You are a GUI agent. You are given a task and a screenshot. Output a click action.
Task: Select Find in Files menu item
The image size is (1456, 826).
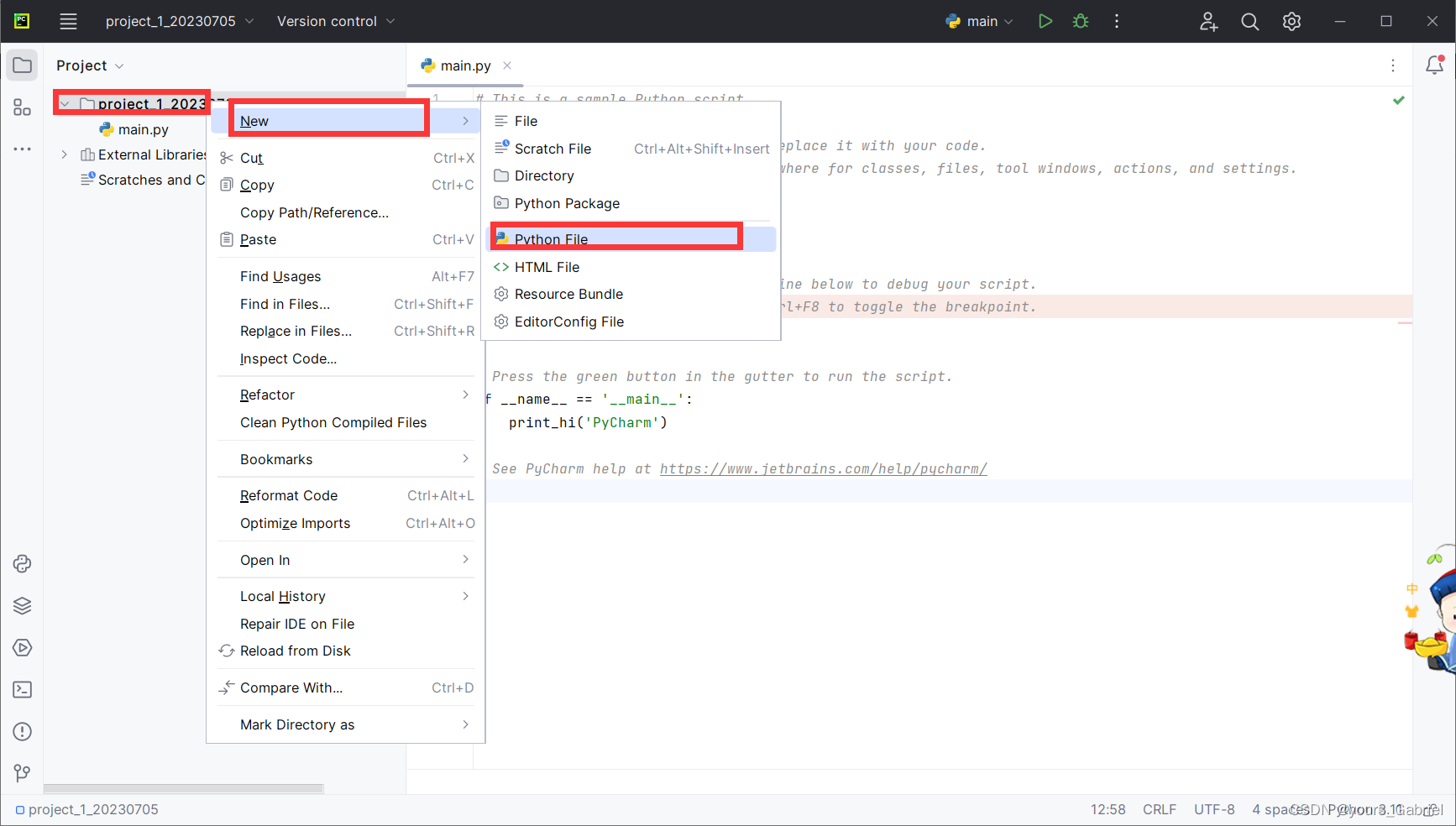(x=346, y=304)
